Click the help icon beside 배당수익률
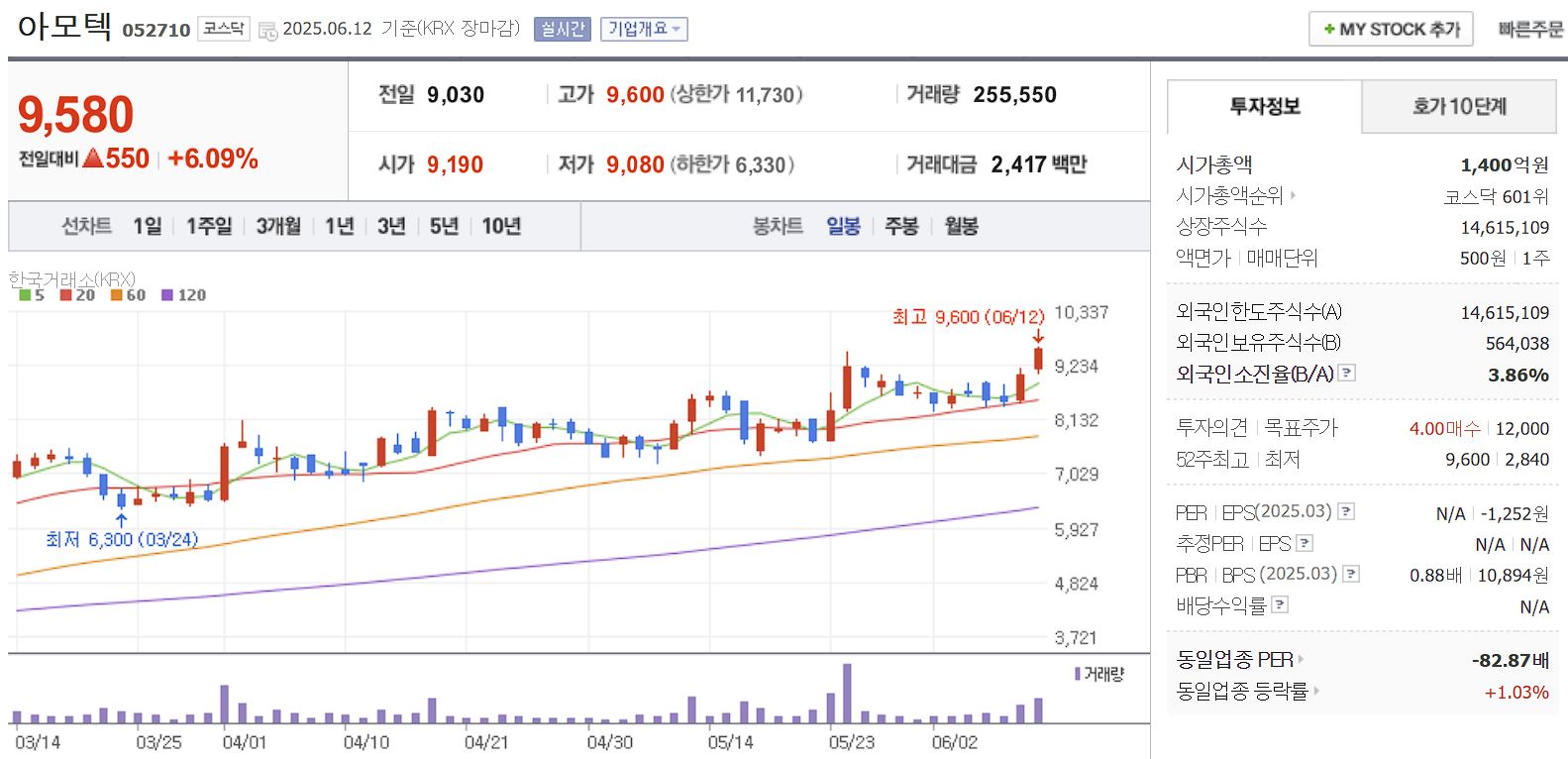1568x759 pixels. point(1280,604)
